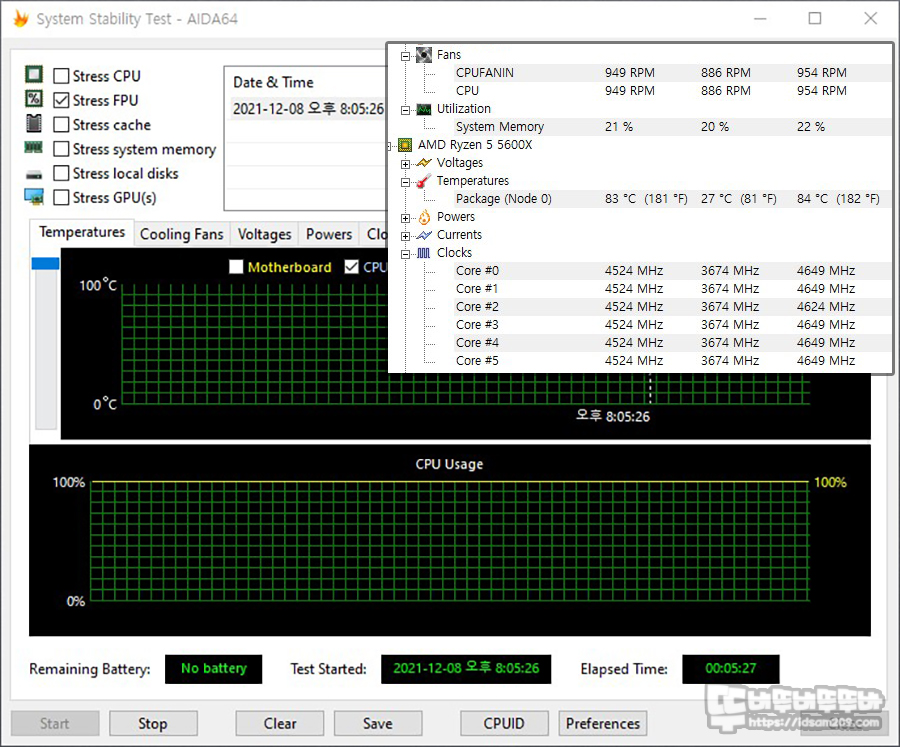The width and height of the screenshot is (900, 747).
Task: Uncheck the Stress FPU checkbox
Action: [x=61, y=100]
